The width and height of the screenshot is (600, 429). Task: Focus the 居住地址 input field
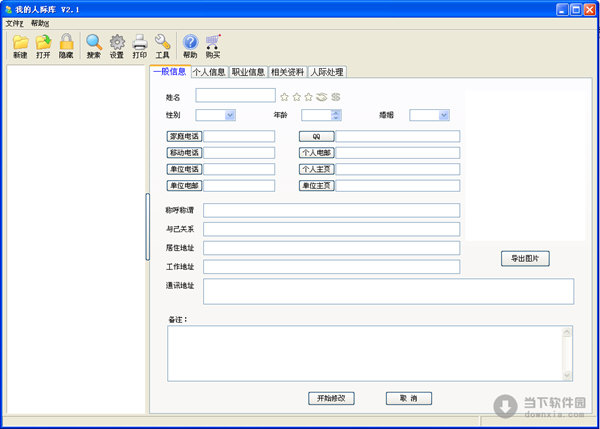click(331, 248)
